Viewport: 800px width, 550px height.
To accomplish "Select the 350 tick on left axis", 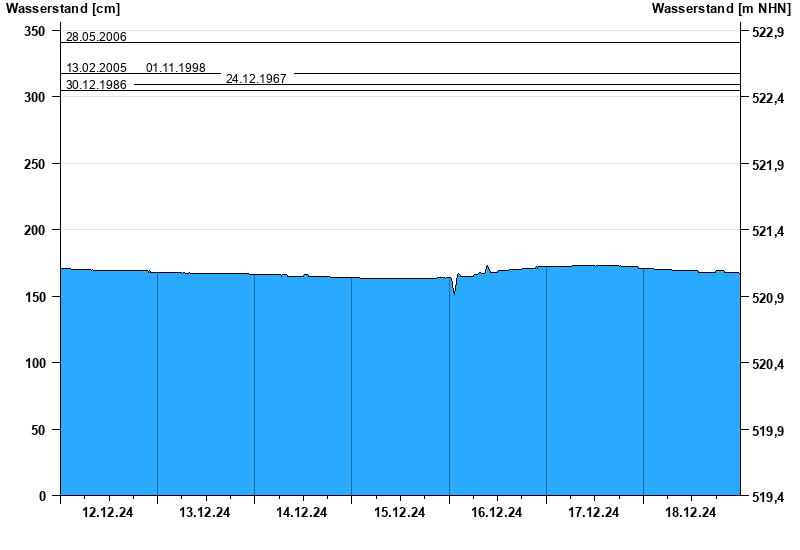I will (x=35, y=31).
